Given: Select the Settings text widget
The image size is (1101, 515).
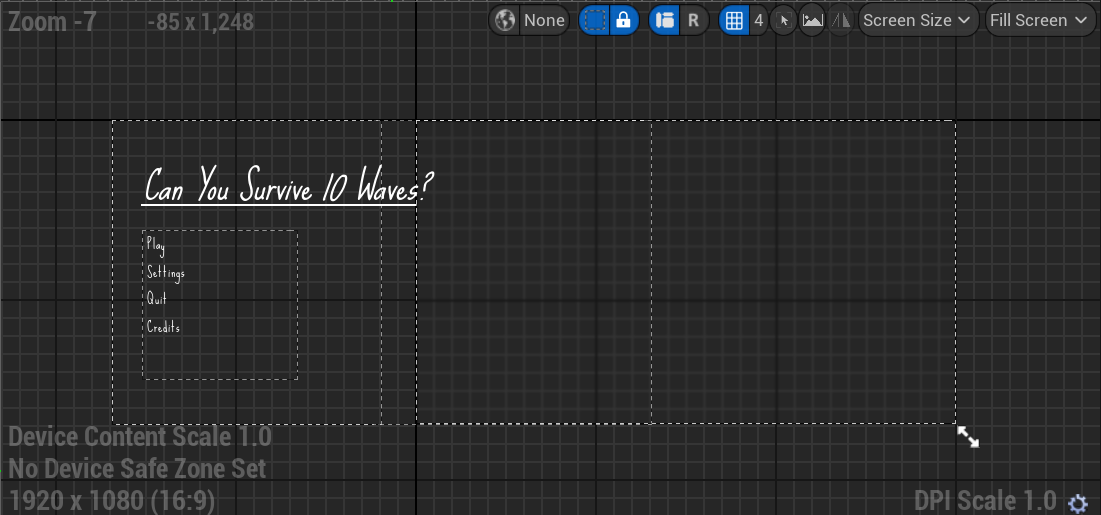Looking at the screenshot, I should [x=166, y=273].
